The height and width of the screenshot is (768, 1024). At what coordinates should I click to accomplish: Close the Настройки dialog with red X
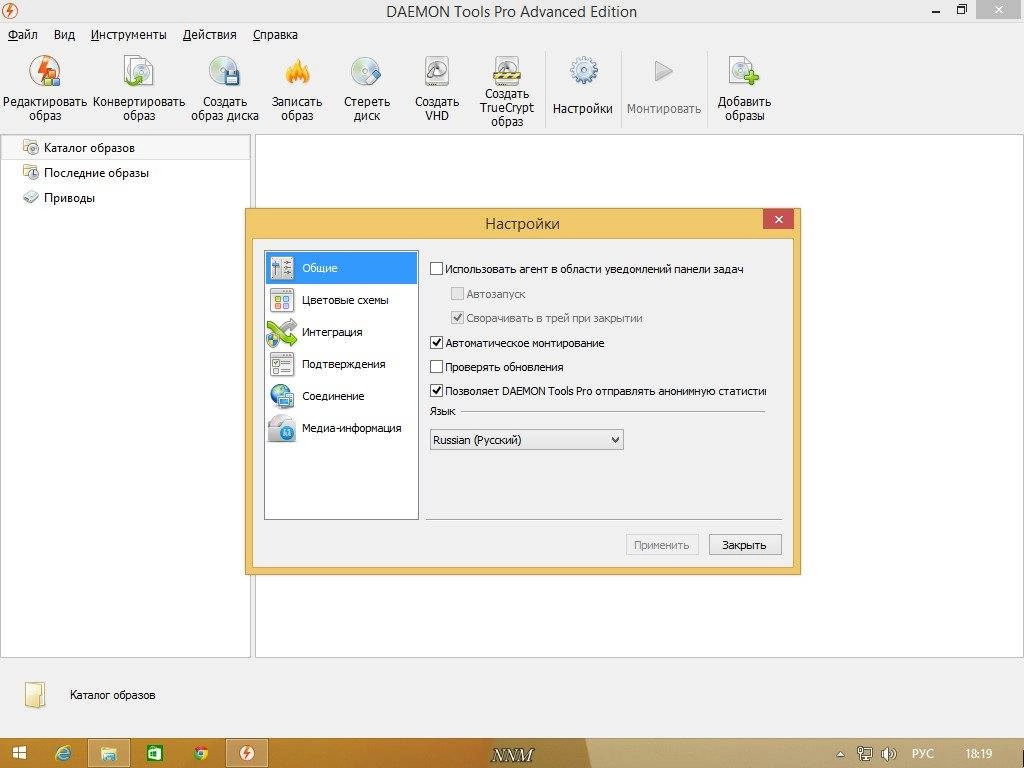[x=778, y=219]
